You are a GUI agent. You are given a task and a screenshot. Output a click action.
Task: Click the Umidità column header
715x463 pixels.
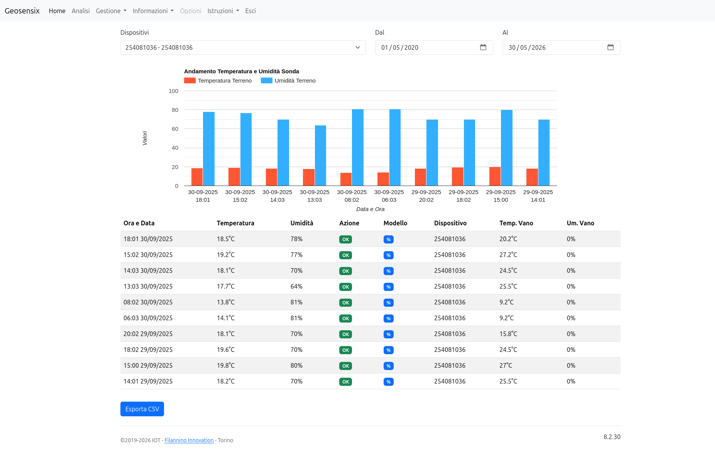click(x=302, y=224)
